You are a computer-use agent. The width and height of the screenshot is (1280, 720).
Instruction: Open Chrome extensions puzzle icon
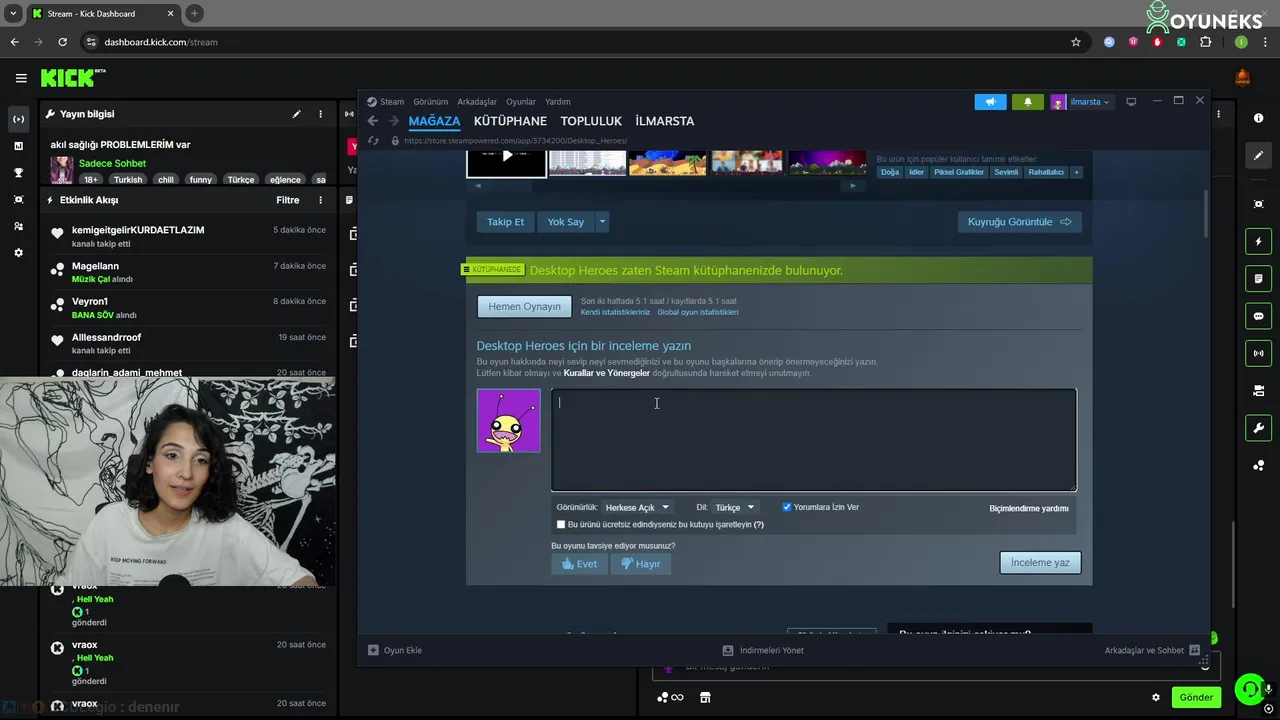click(x=1205, y=42)
